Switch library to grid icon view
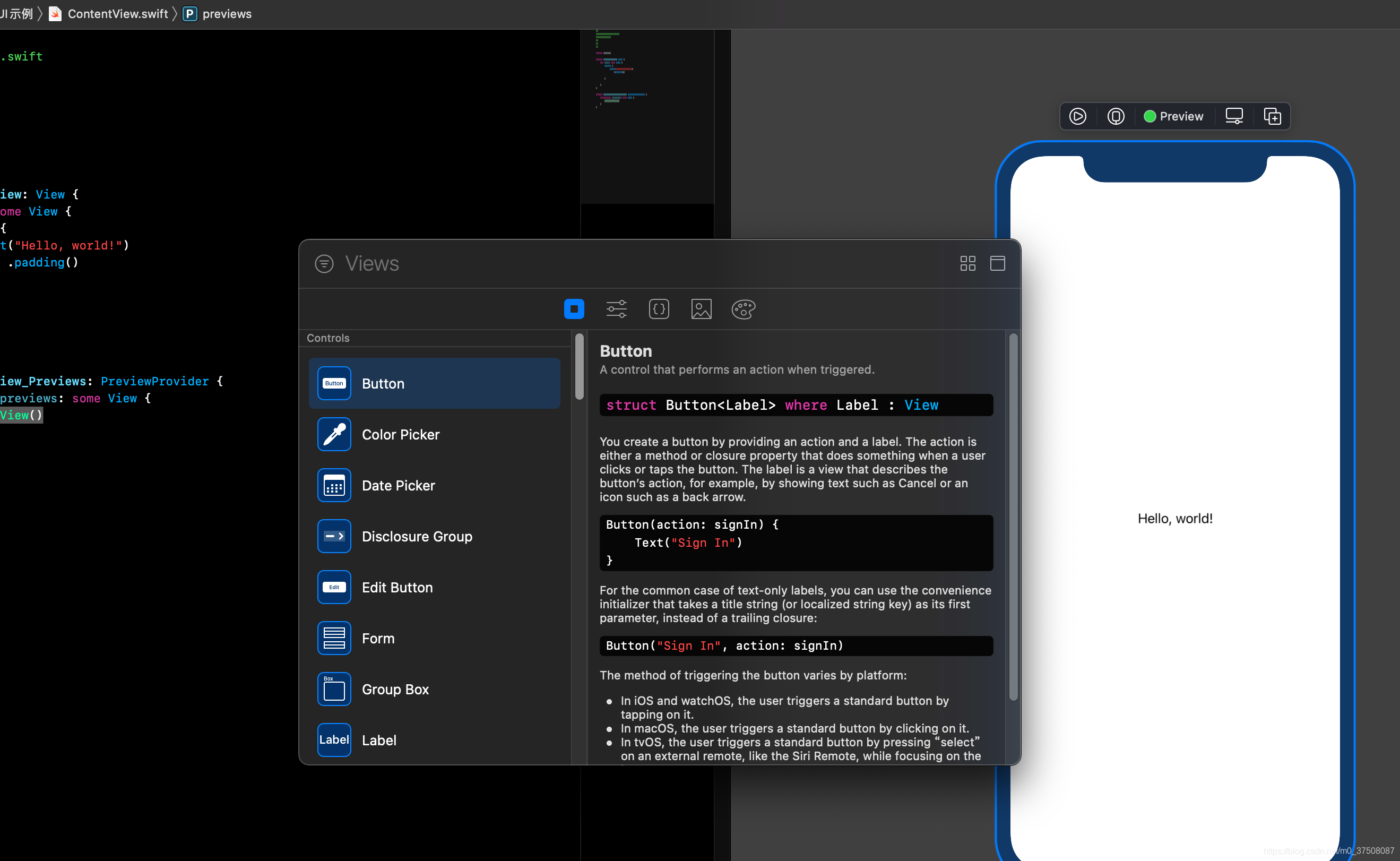The image size is (1400, 861). click(967, 263)
